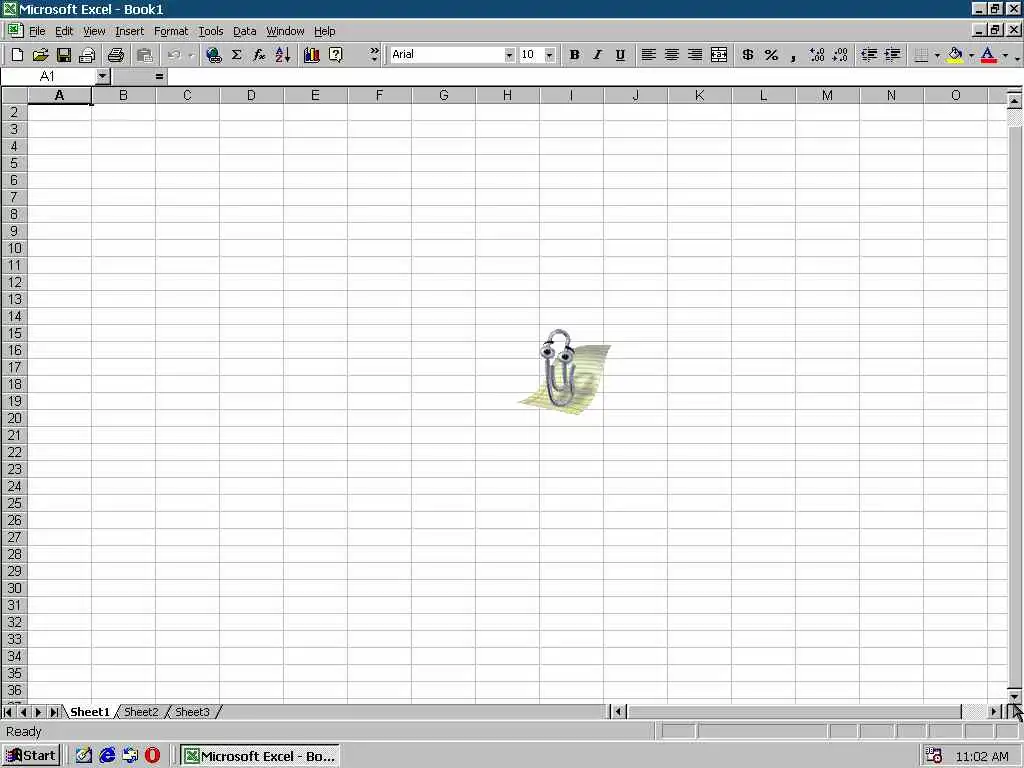
Task: Click the Sort Ascending A-Z icon
Action: click(x=283, y=55)
